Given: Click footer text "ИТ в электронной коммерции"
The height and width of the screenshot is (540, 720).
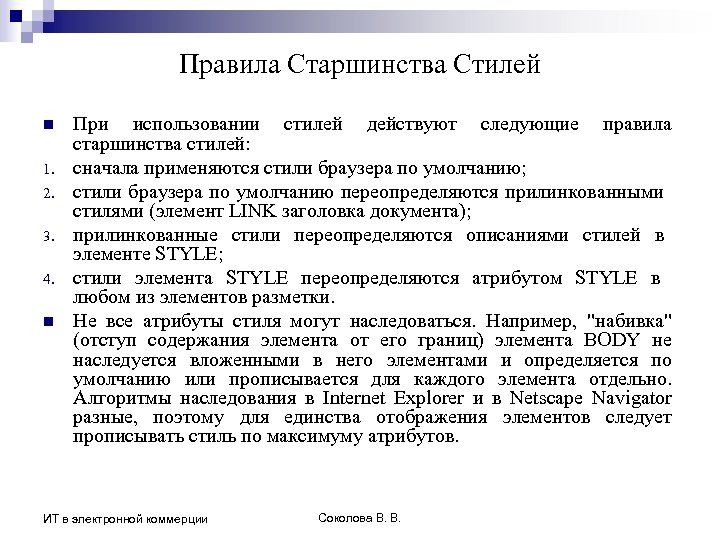Looking at the screenshot, I should pos(125,519).
